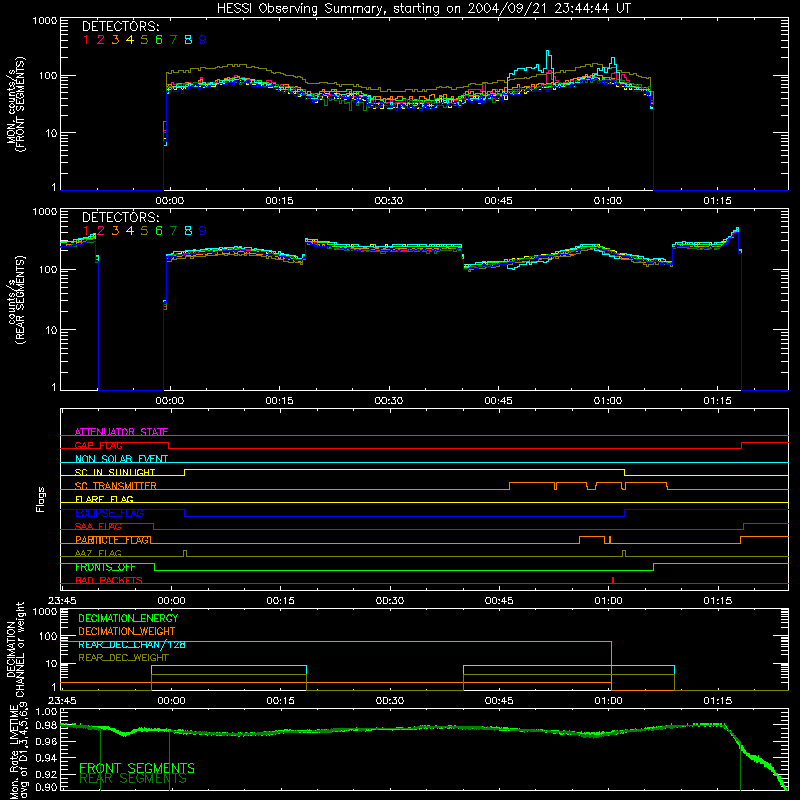Screen dimensions: 800x800
Task: Click the FRONTS_OFF flag label
Action: pyautogui.click(x=105, y=567)
